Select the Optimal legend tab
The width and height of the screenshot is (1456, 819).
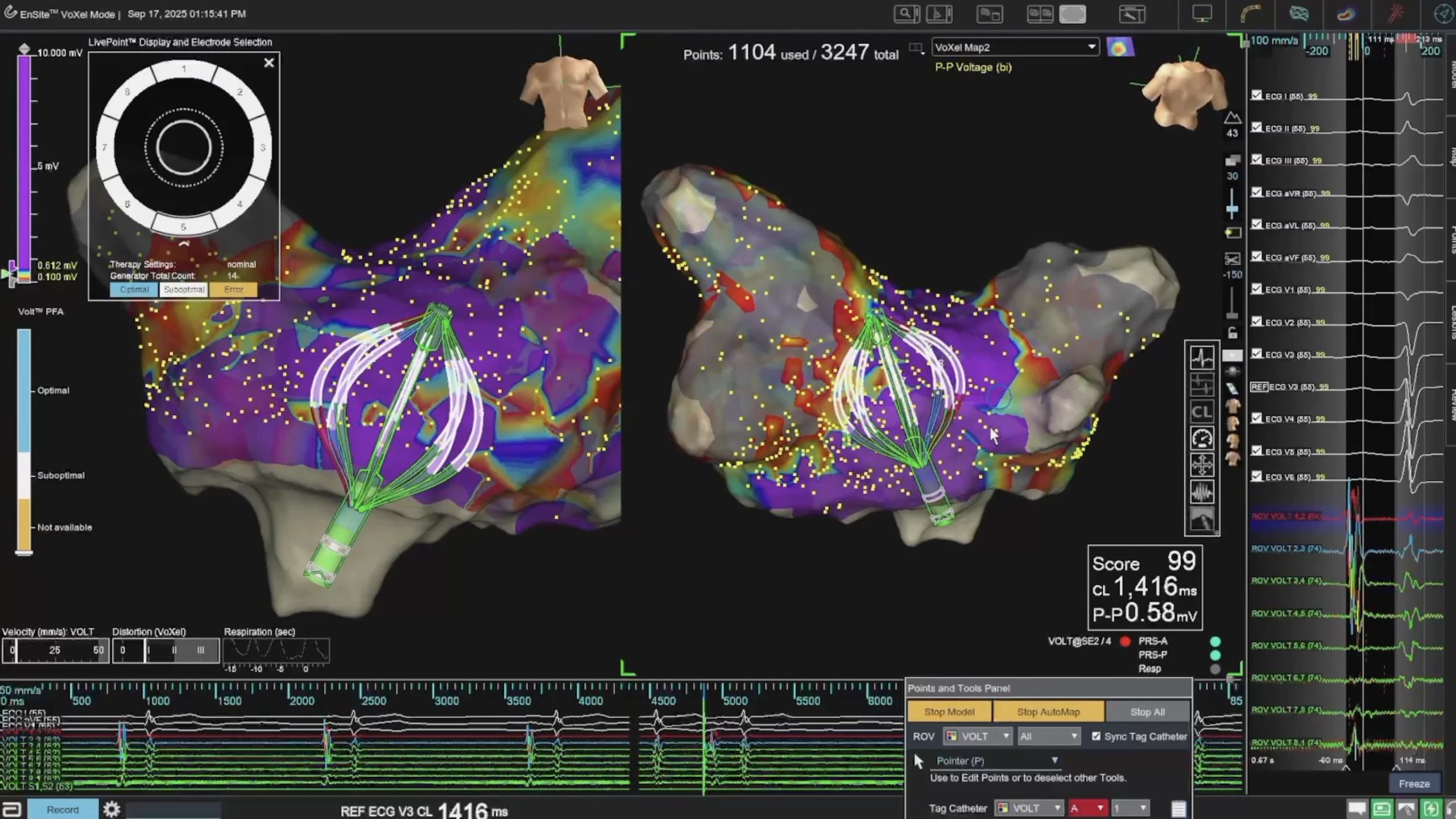(134, 289)
